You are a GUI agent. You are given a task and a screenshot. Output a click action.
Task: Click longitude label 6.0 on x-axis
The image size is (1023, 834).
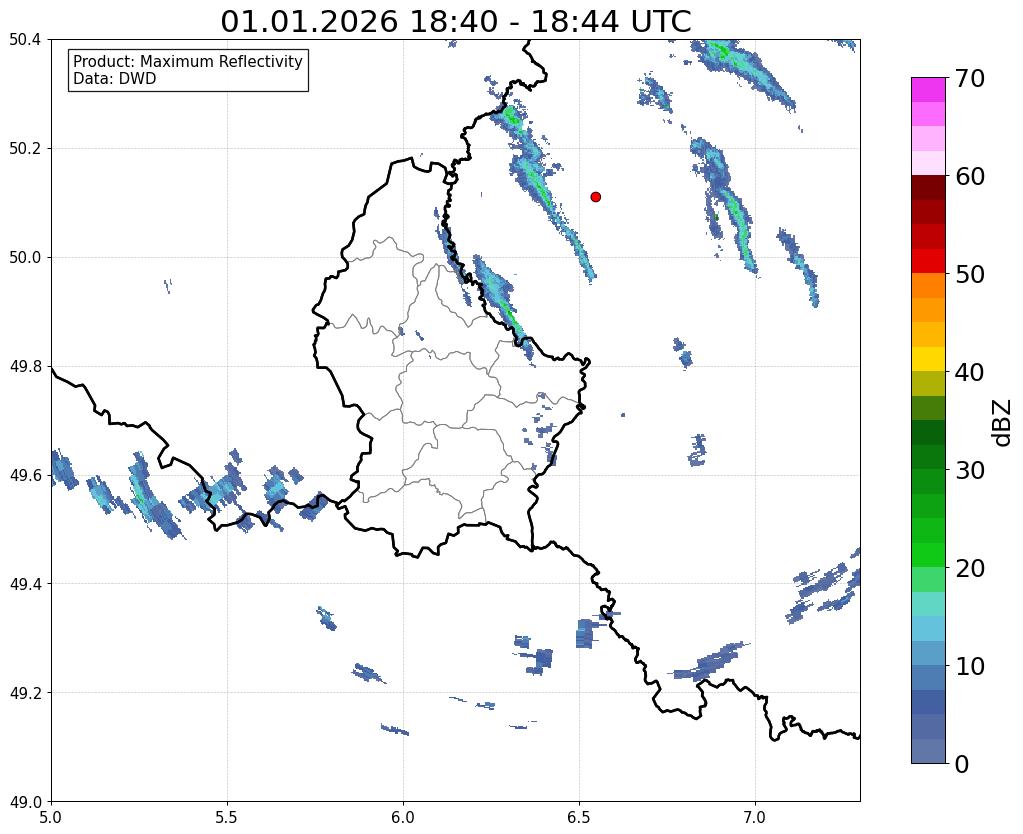click(x=403, y=817)
